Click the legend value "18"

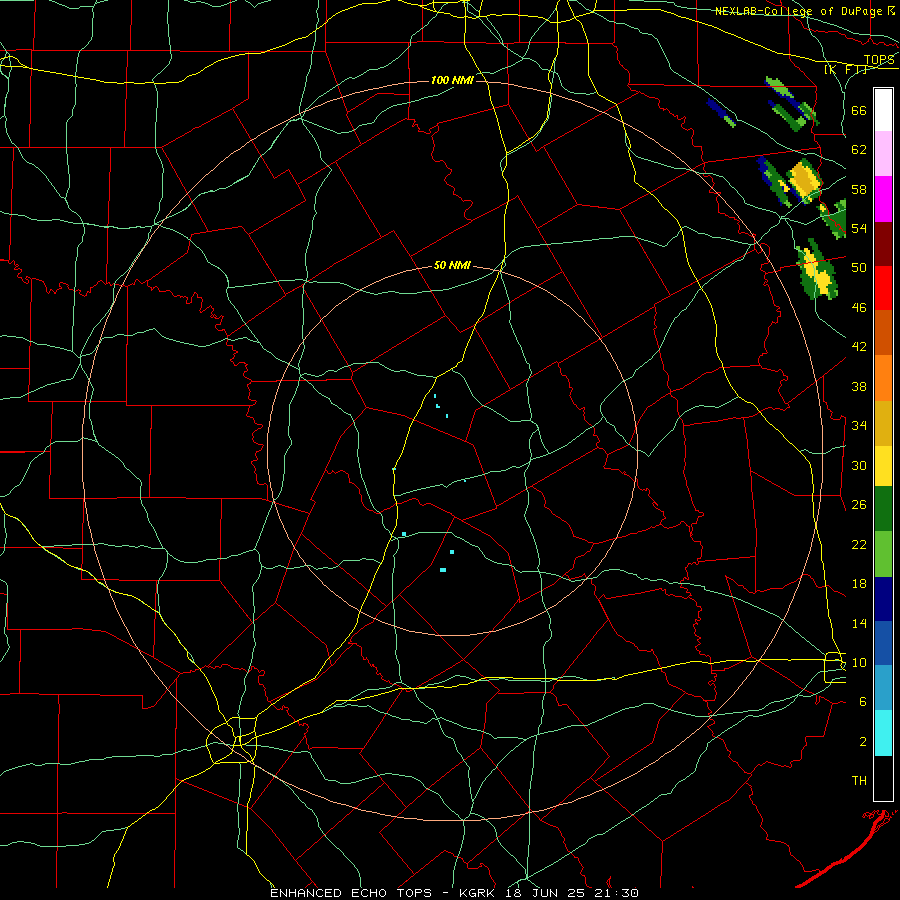click(x=859, y=584)
